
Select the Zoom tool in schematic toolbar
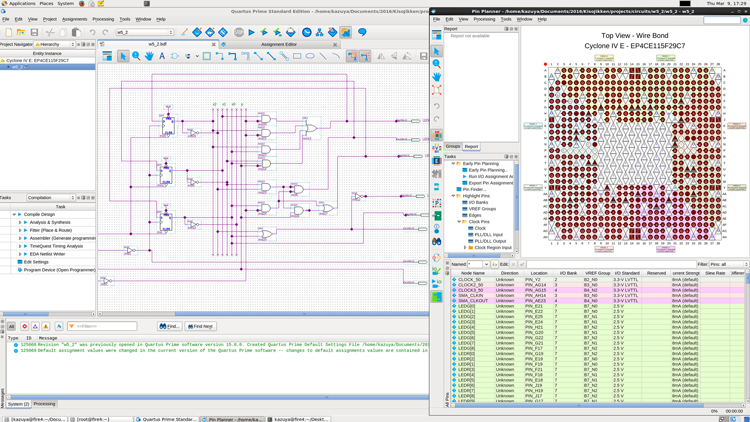click(136, 56)
